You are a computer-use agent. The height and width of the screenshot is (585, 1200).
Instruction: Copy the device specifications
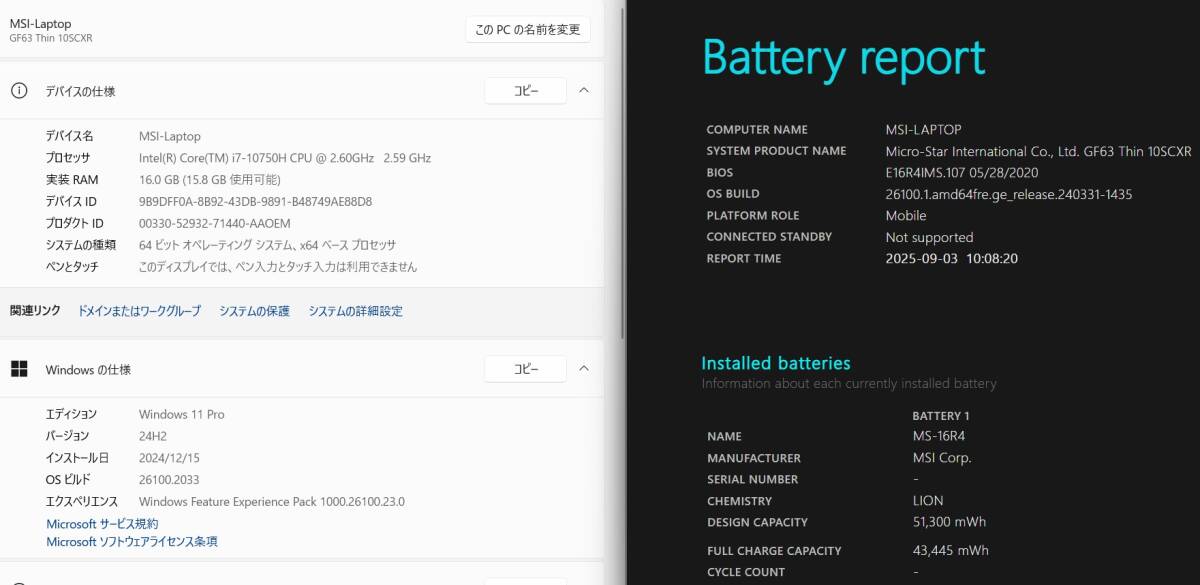(x=526, y=91)
